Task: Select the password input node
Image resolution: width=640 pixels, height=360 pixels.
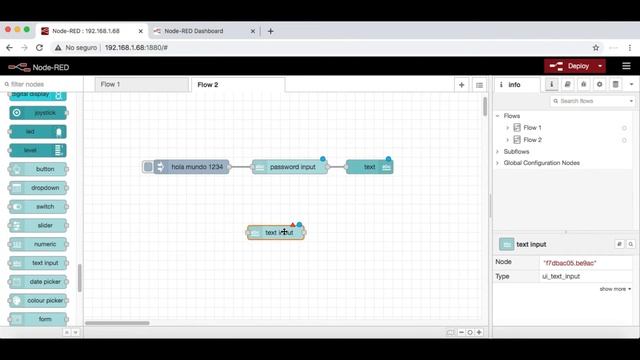Action: tap(290, 167)
